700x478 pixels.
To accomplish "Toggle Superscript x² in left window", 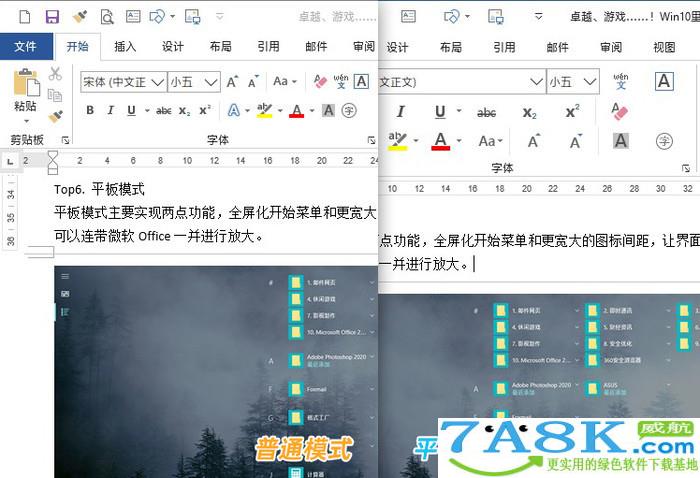I will tap(205, 110).
